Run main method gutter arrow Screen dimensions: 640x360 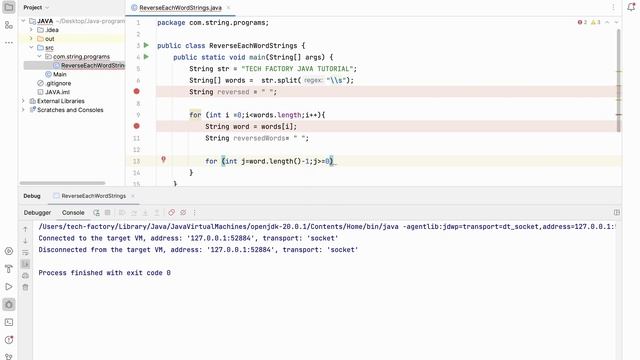pos(147,57)
